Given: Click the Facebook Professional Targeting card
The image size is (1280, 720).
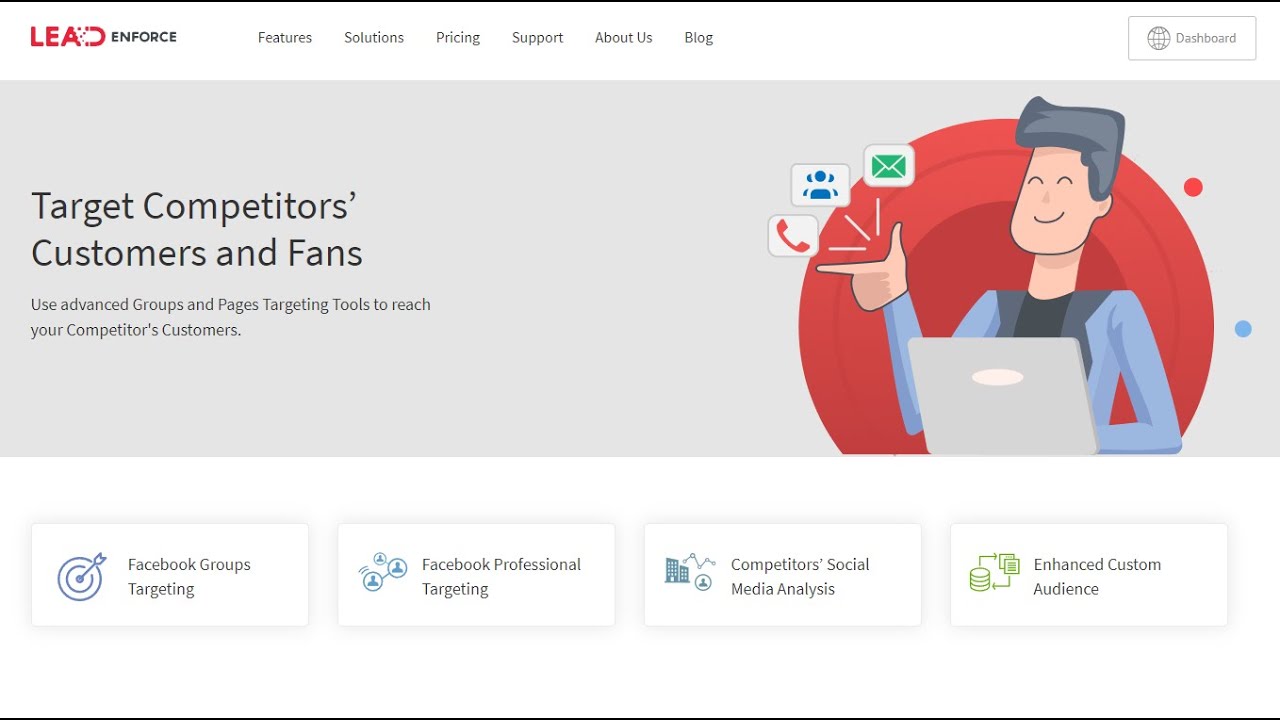Looking at the screenshot, I should pos(476,574).
